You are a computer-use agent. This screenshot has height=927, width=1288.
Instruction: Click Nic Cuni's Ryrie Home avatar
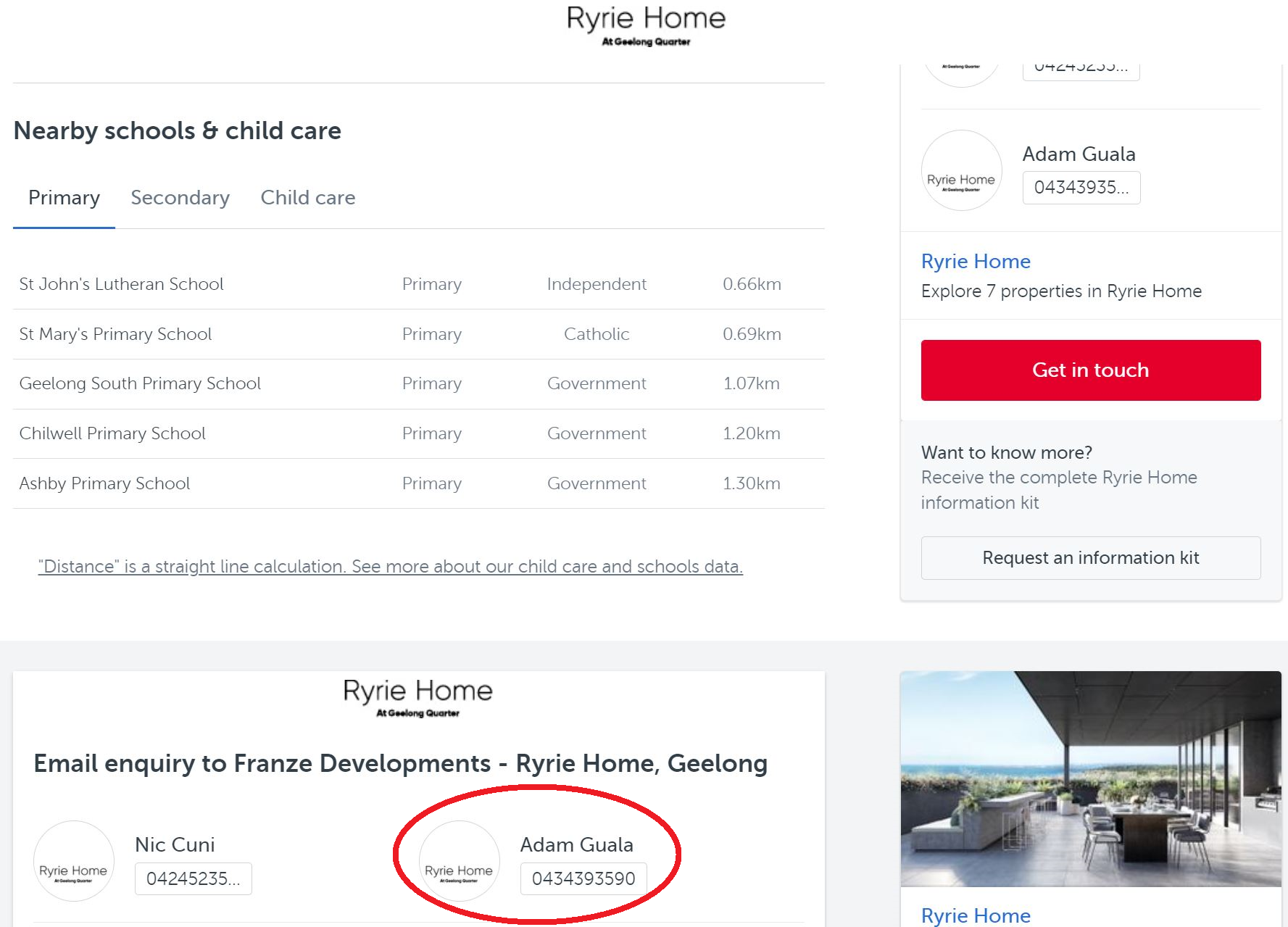(x=73, y=861)
